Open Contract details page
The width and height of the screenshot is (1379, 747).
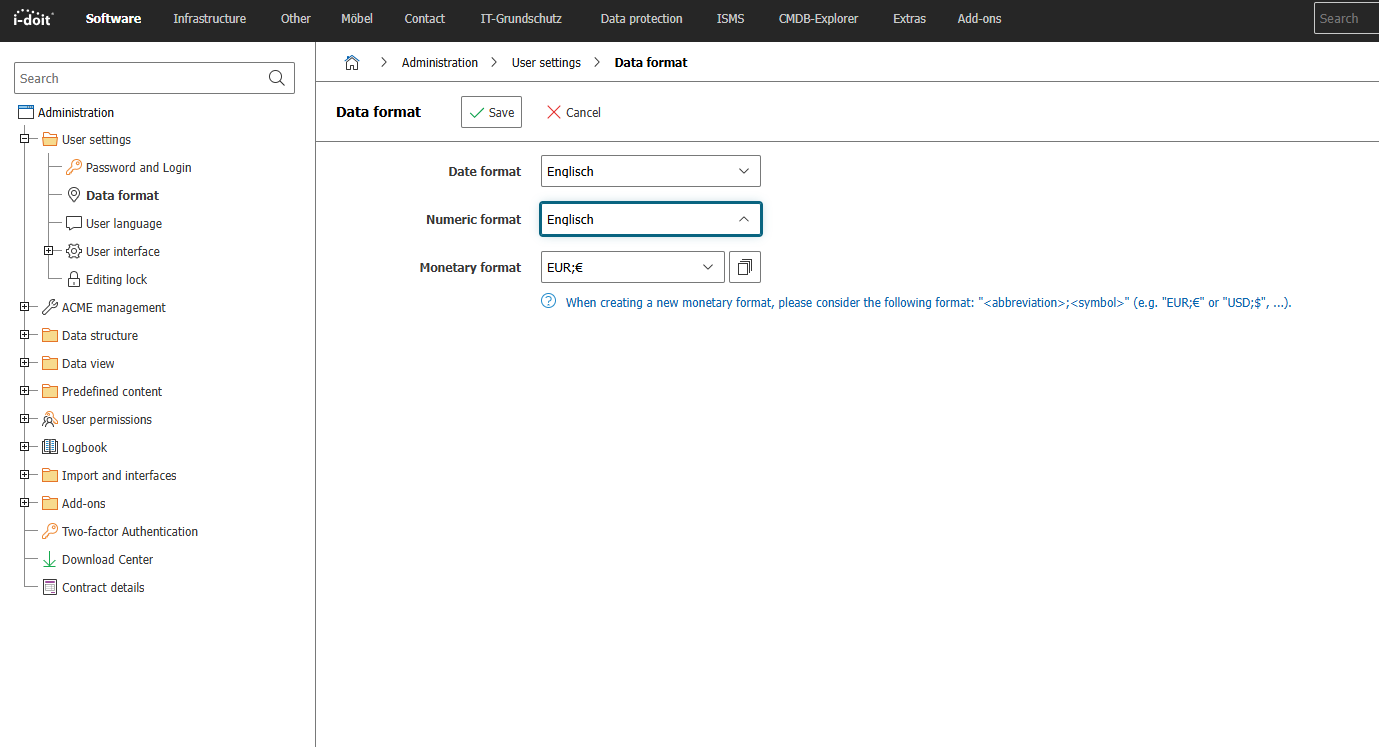103,588
